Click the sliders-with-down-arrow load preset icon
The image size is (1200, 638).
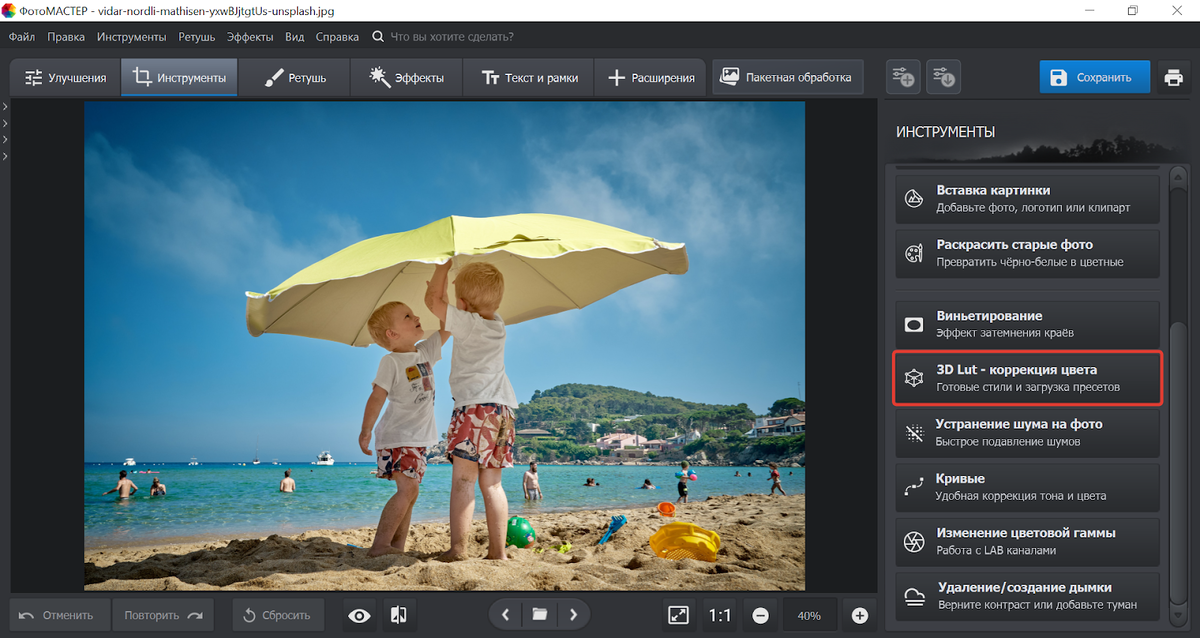point(944,77)
